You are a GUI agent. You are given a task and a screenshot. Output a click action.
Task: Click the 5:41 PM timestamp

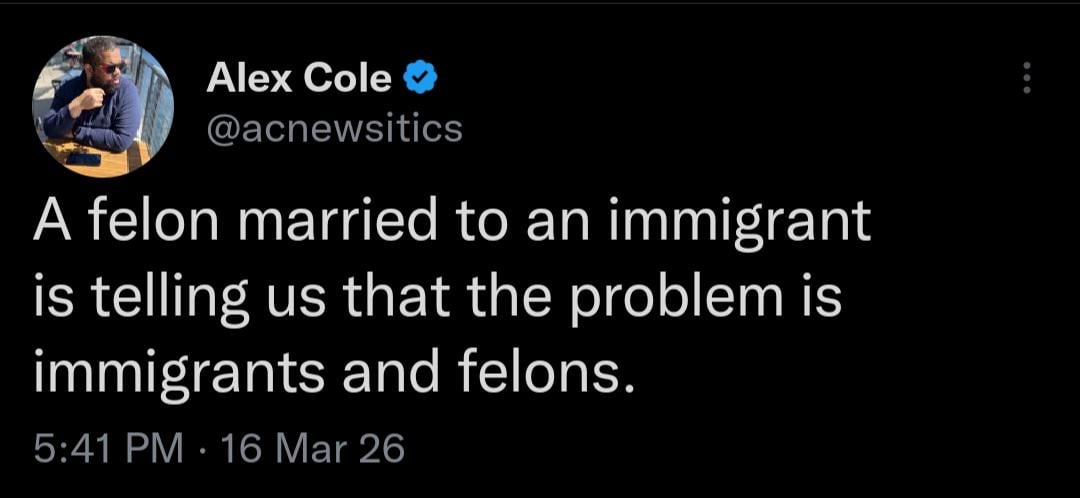[108, 448]
